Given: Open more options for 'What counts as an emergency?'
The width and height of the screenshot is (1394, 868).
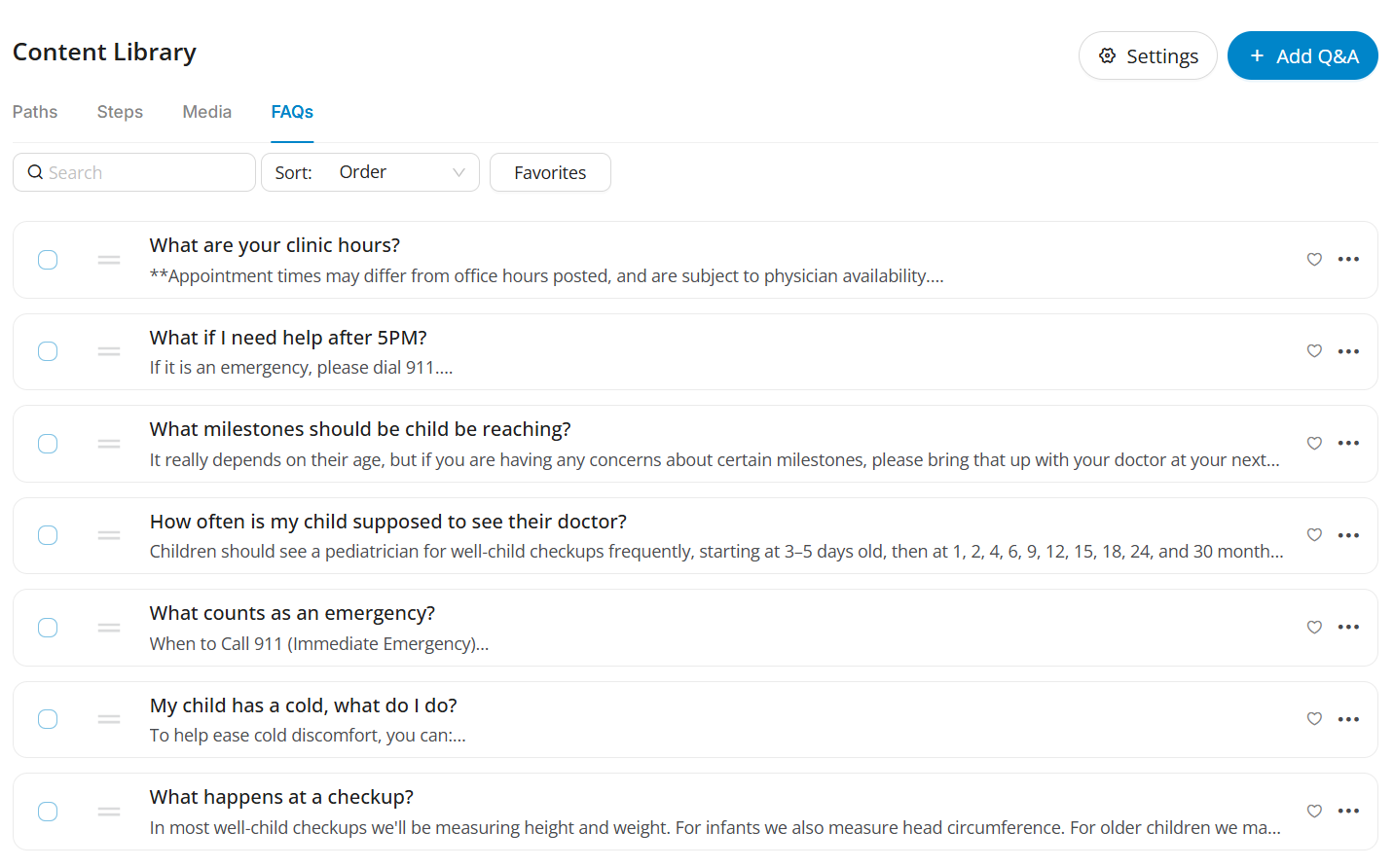Looking at the screenshot, I should click(1348, 627).
